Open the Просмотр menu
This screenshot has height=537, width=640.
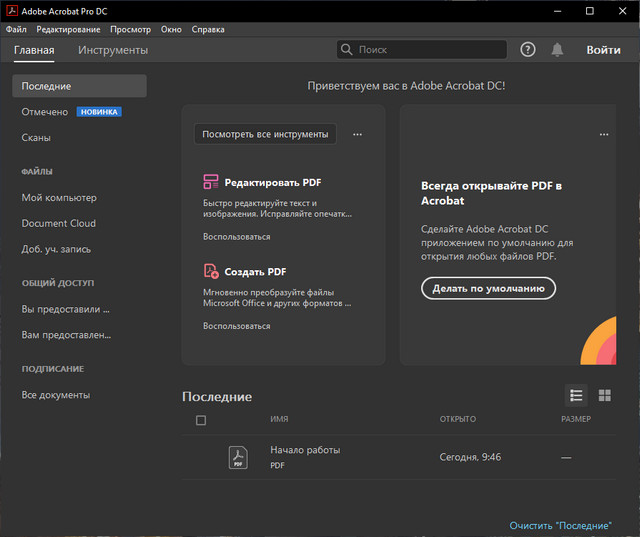click(x=130, y=29)
